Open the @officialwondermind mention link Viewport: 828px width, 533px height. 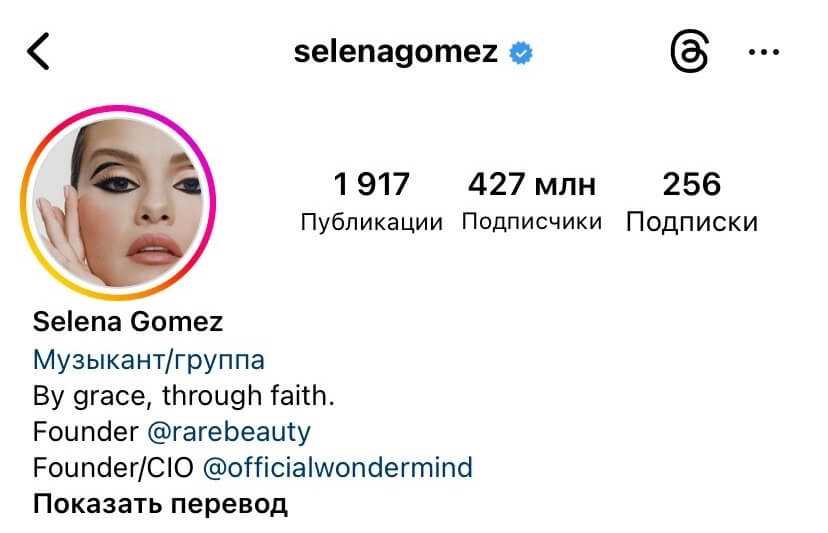point(338,467)
